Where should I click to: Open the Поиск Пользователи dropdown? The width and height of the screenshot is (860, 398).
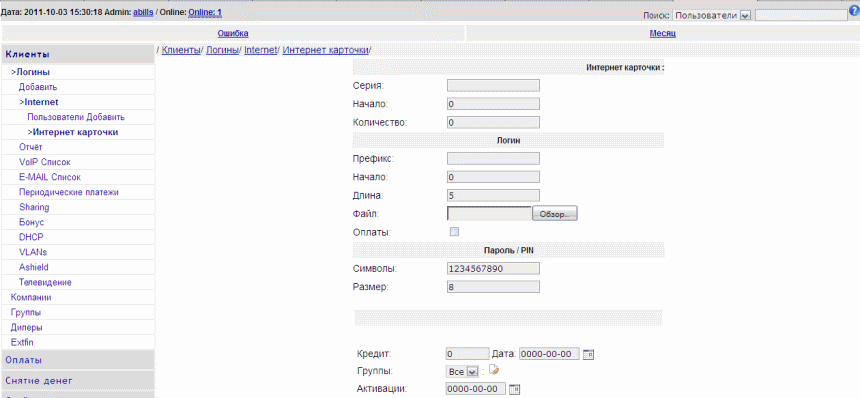[x=711, y=16]
